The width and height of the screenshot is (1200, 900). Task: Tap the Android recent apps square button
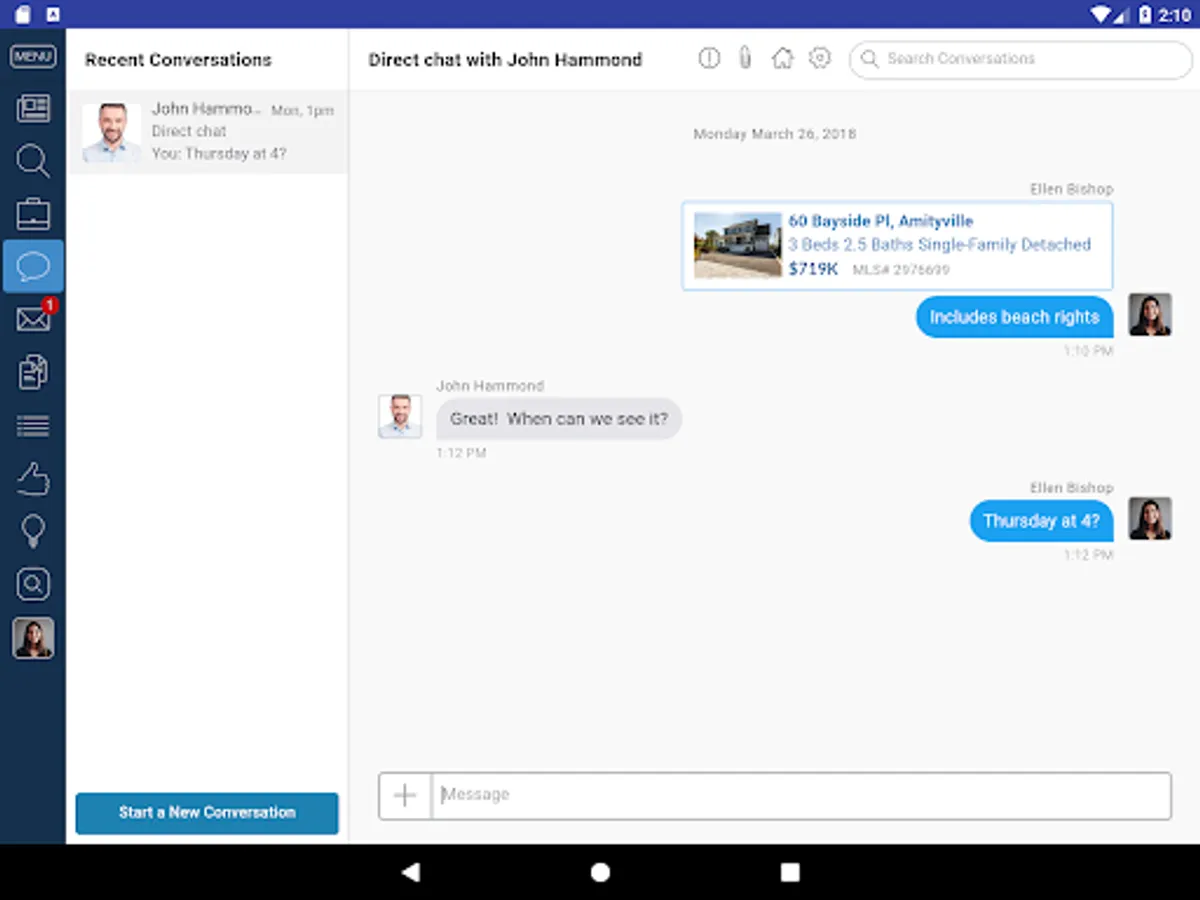point(790,872)
